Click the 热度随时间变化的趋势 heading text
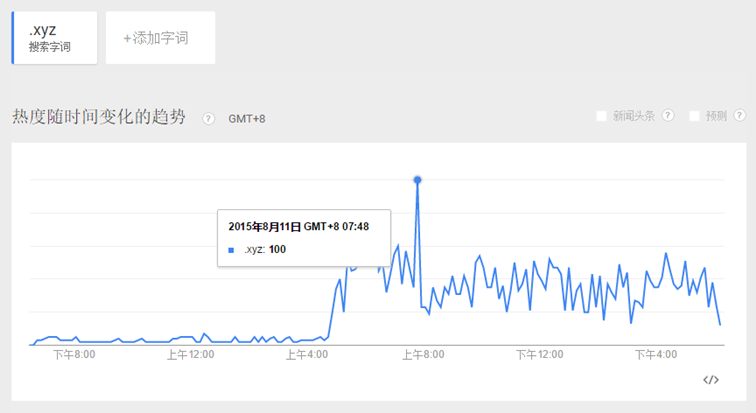756x413 pixels. [x=98, y=117]
